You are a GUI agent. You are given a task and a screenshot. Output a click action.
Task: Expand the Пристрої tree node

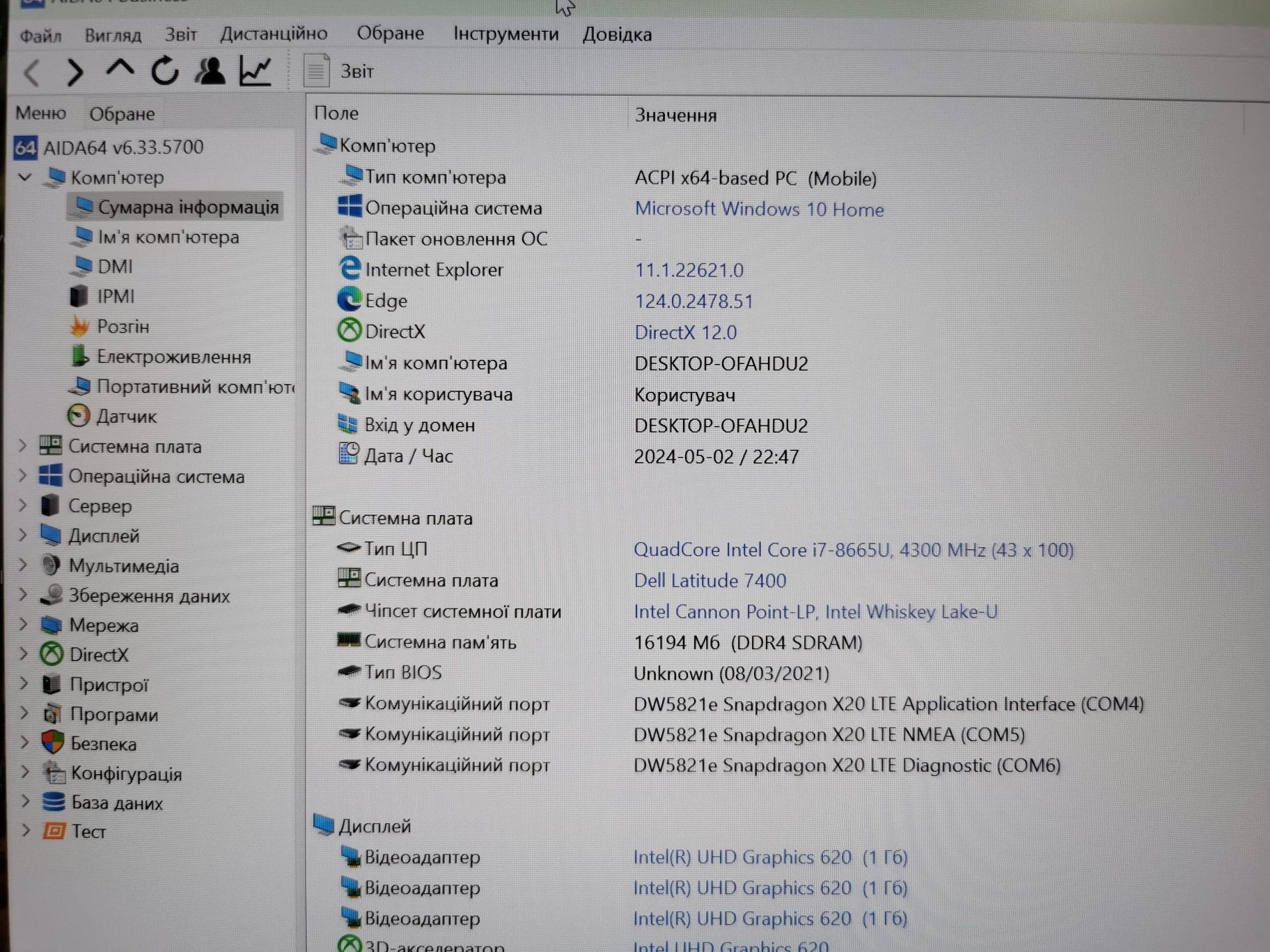click(x=24, y=684)
